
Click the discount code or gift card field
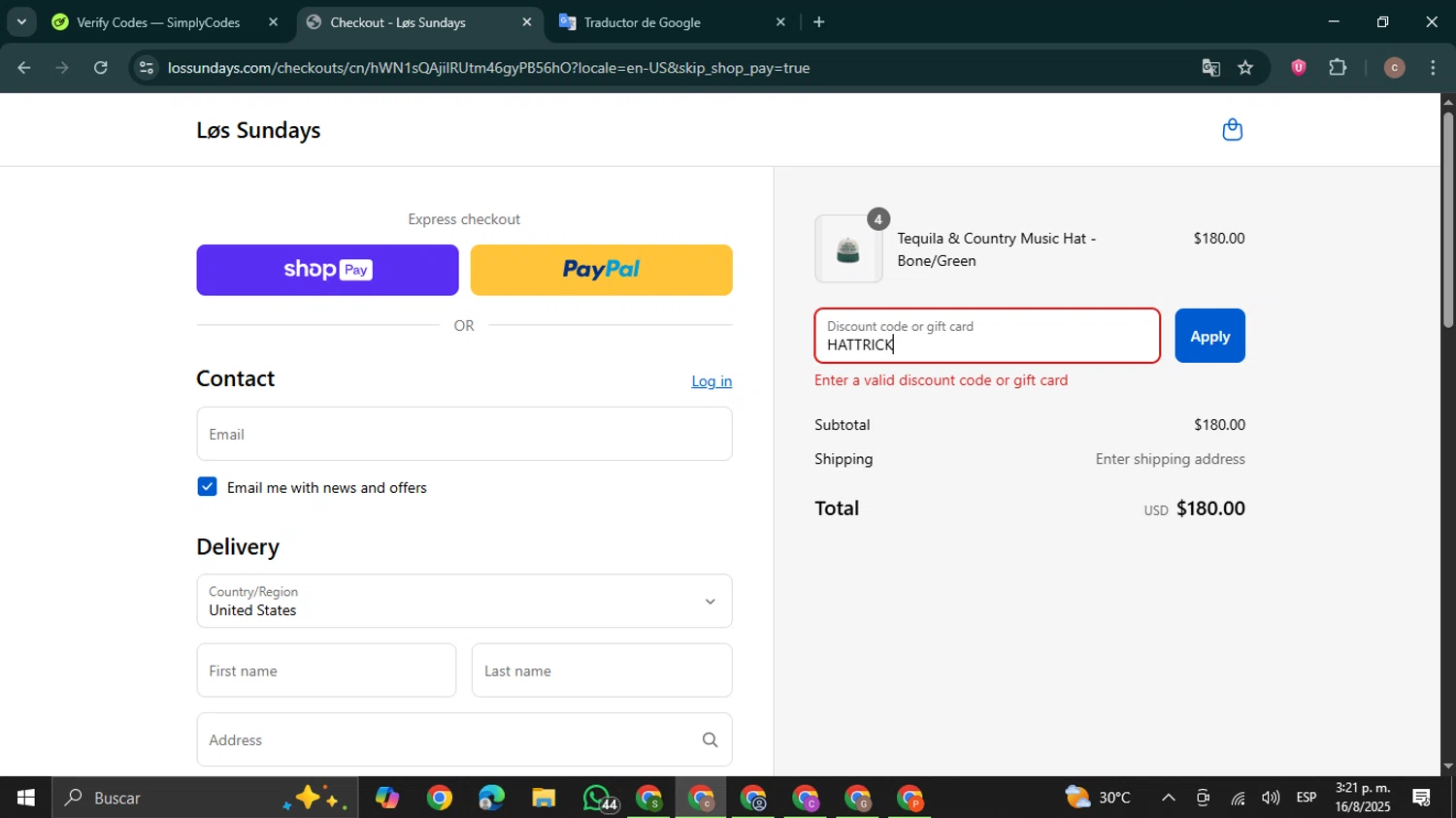pos(987,336)
